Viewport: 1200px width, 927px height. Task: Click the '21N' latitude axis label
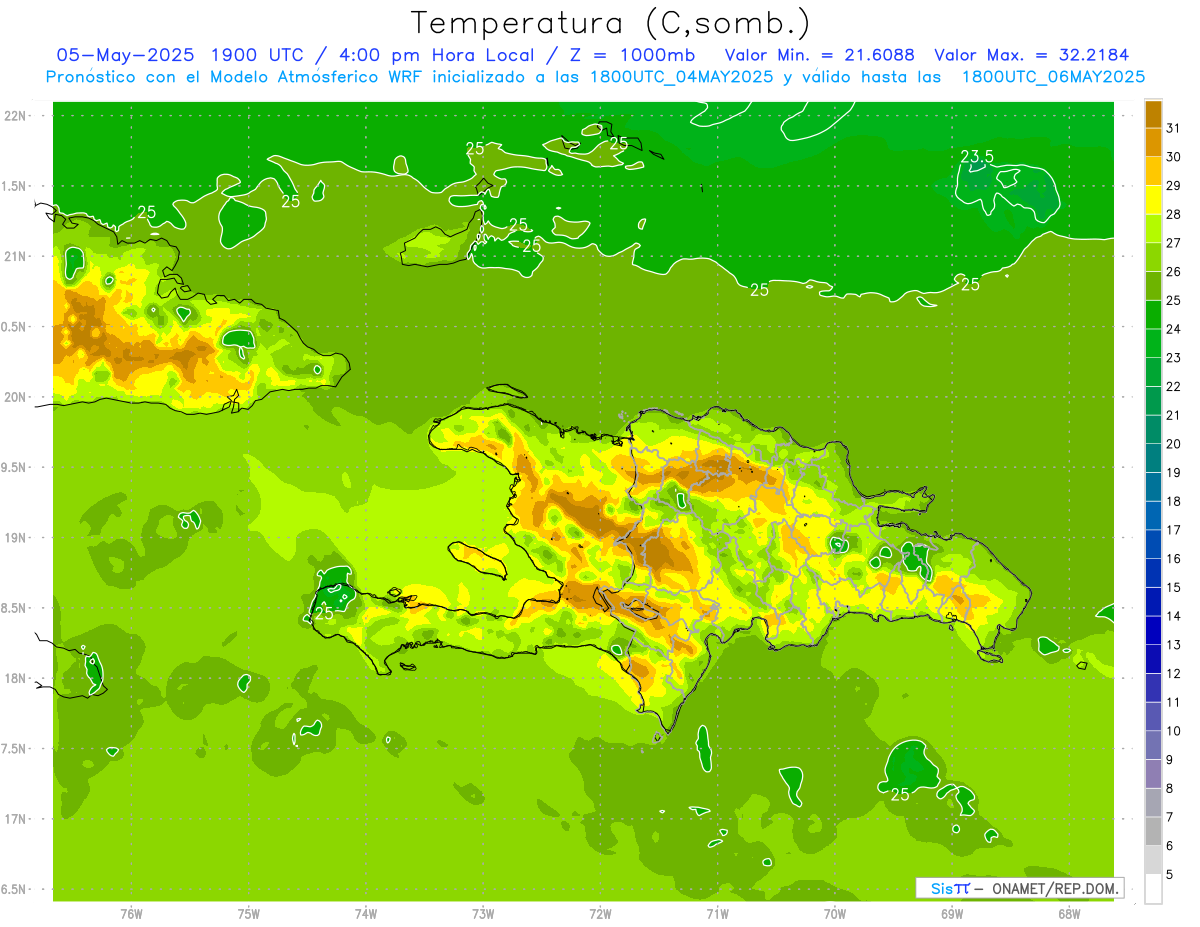point(15,256)
